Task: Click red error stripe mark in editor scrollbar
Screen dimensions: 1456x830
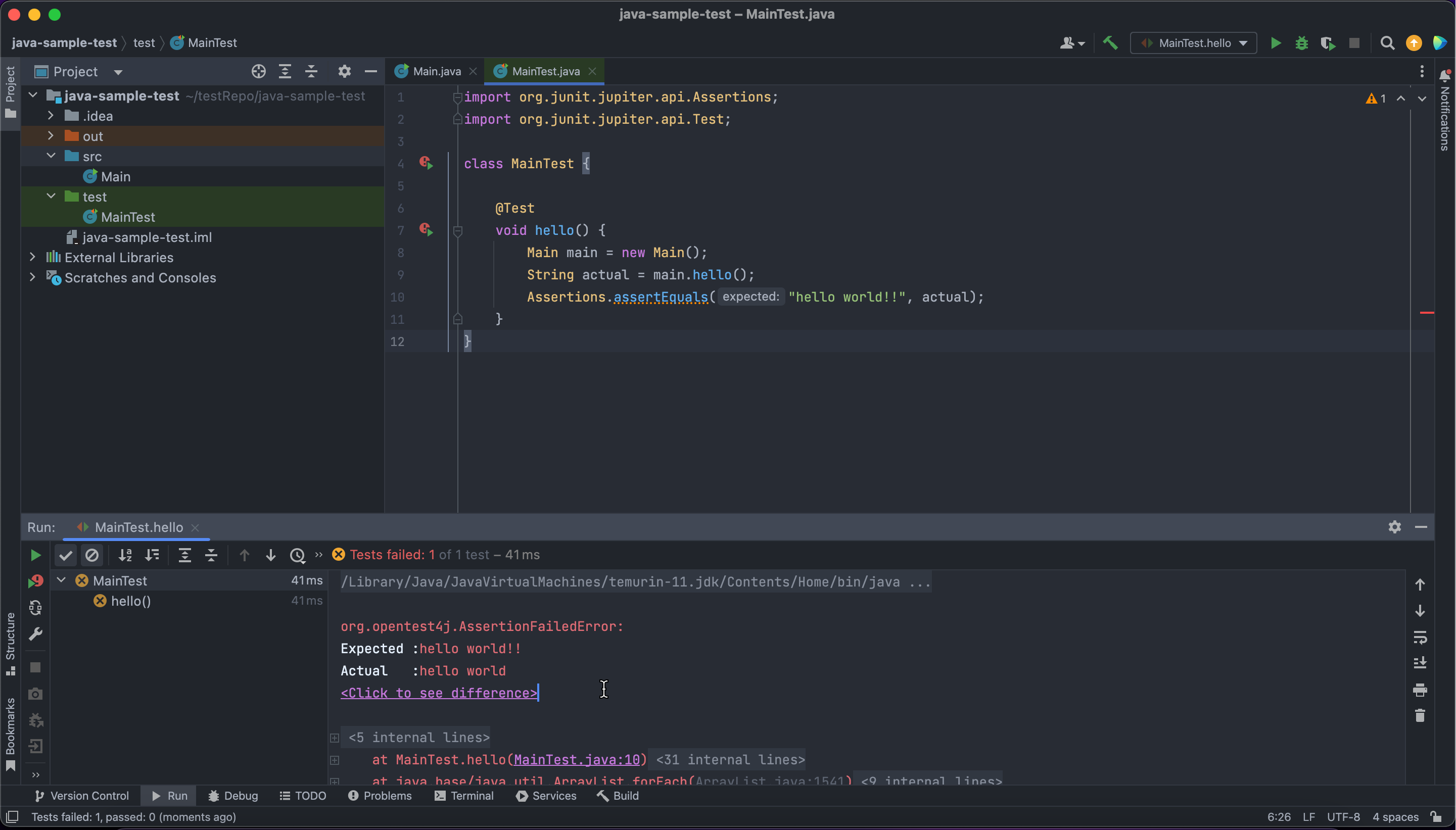Action: pyautogui.click(x=1426, y=312)
